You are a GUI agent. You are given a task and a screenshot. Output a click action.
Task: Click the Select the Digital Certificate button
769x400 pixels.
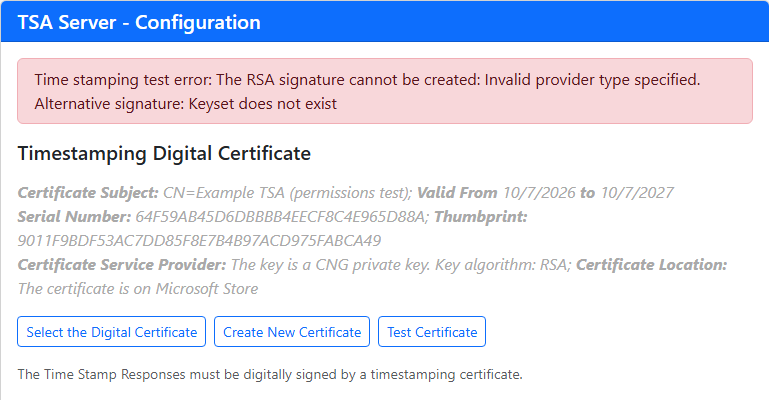coord(111,332)
